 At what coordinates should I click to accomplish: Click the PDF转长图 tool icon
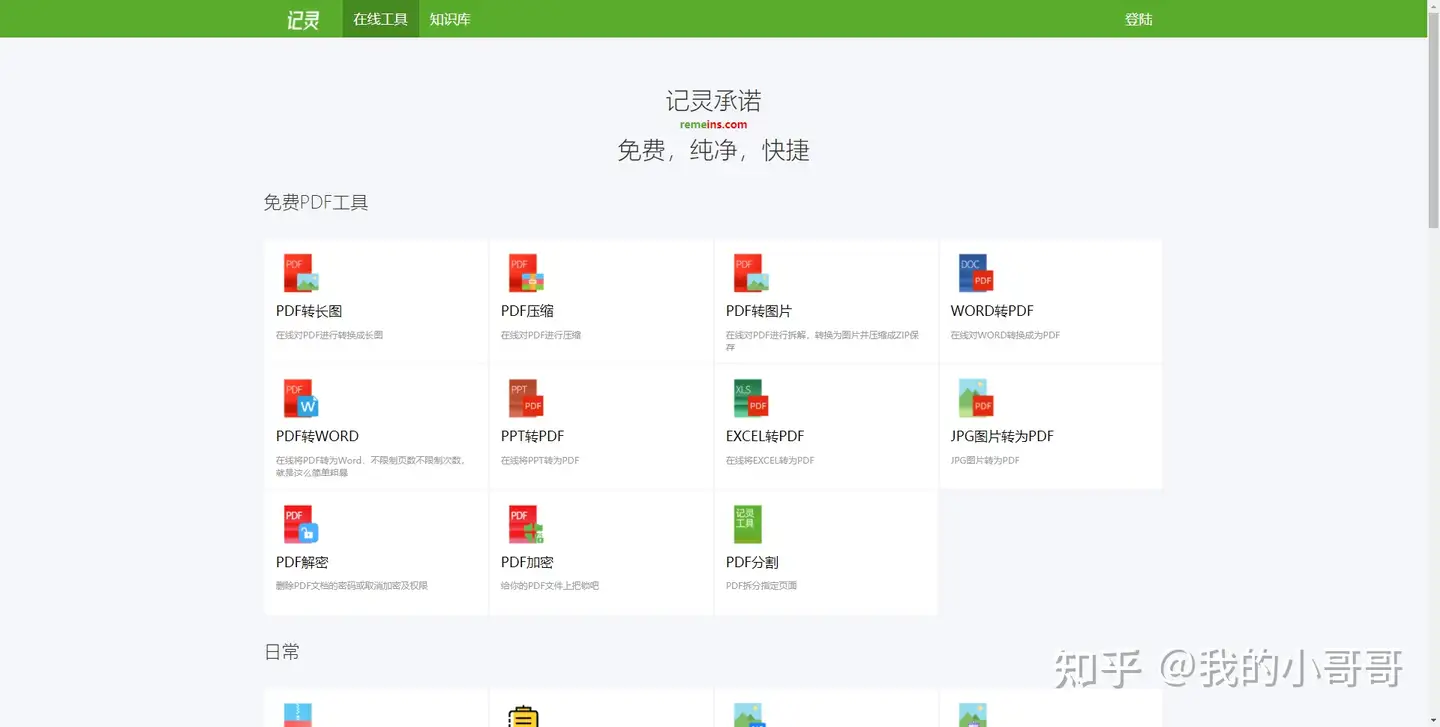tap(301, 274)
